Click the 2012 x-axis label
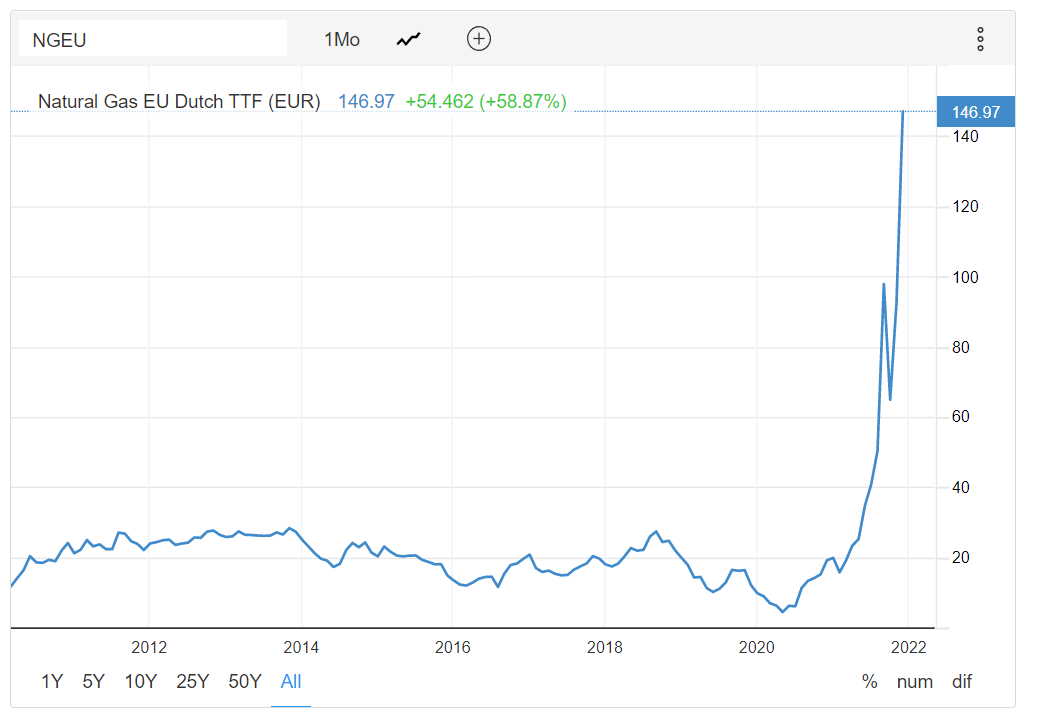 [149, 647]
